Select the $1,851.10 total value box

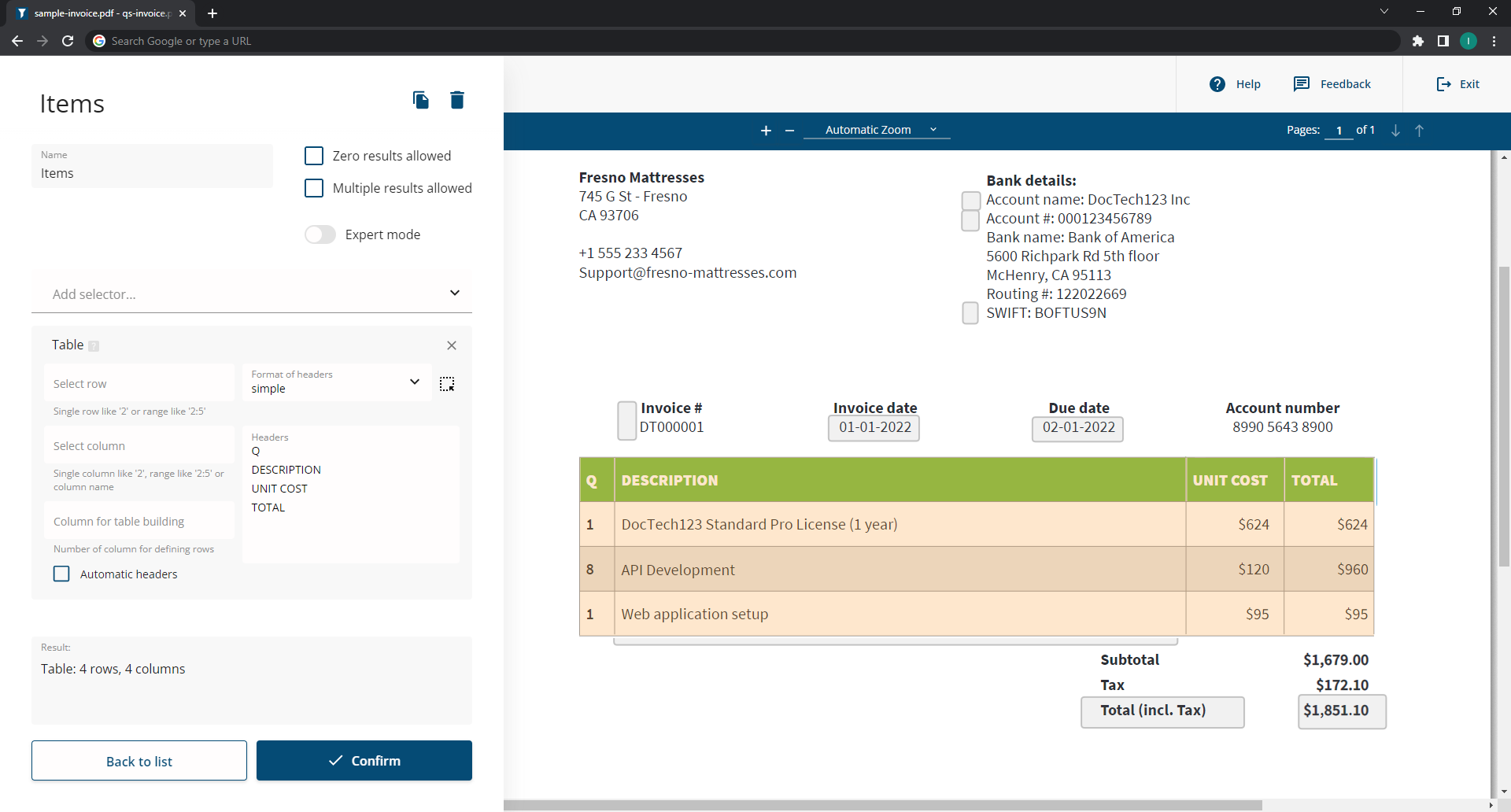(1342, 712)
